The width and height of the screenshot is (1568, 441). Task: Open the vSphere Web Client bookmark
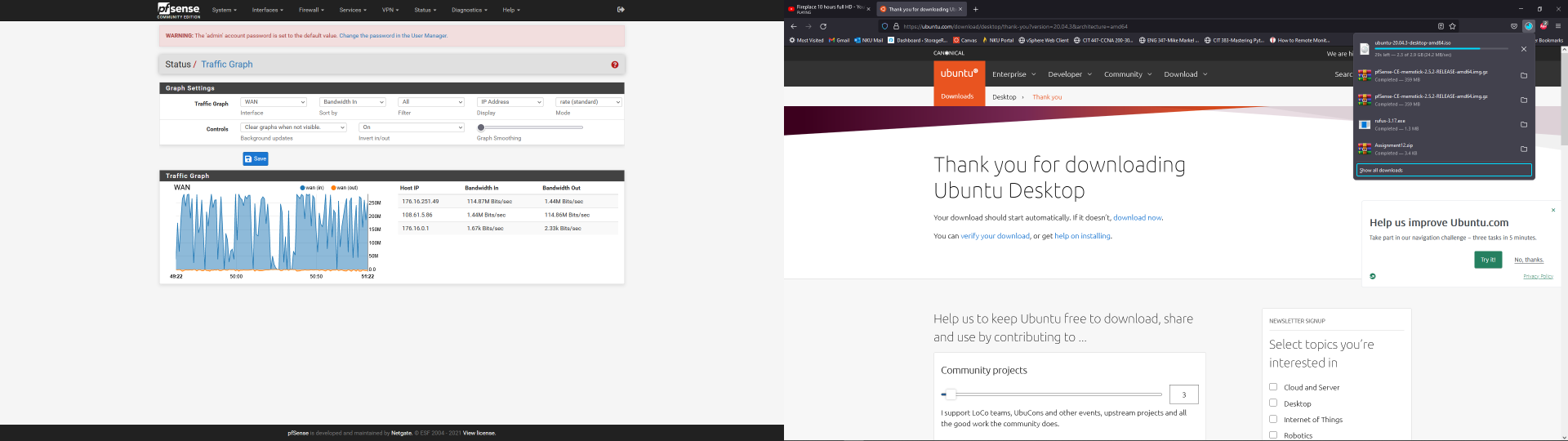[x=1044, y=40]
